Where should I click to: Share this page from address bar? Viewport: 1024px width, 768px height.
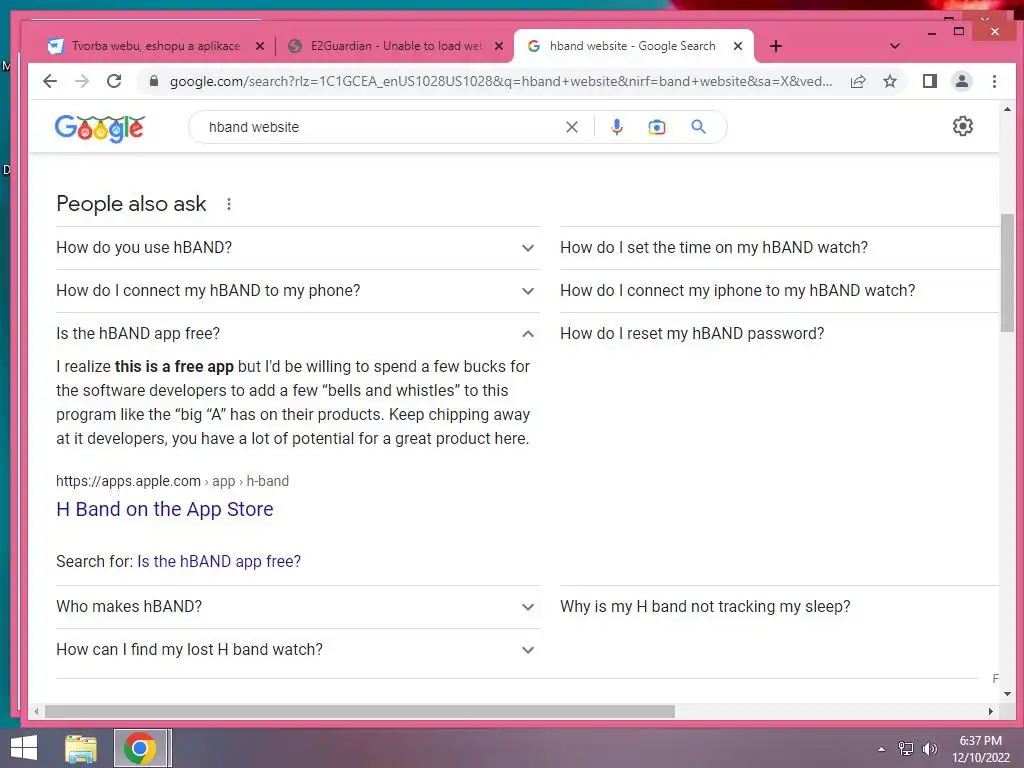pos(857,81)
